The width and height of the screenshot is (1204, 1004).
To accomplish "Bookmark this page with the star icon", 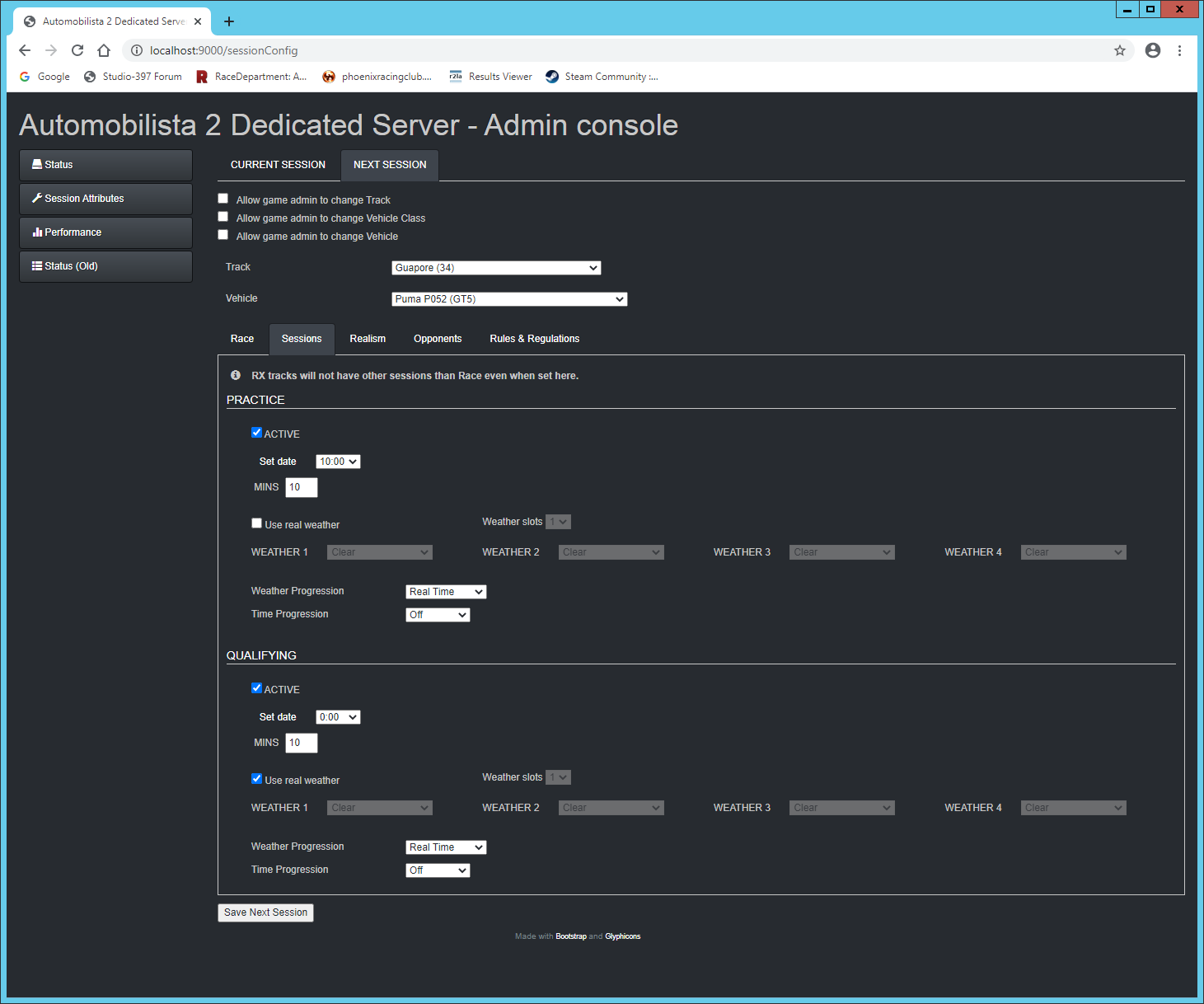I will [1119, 50].
